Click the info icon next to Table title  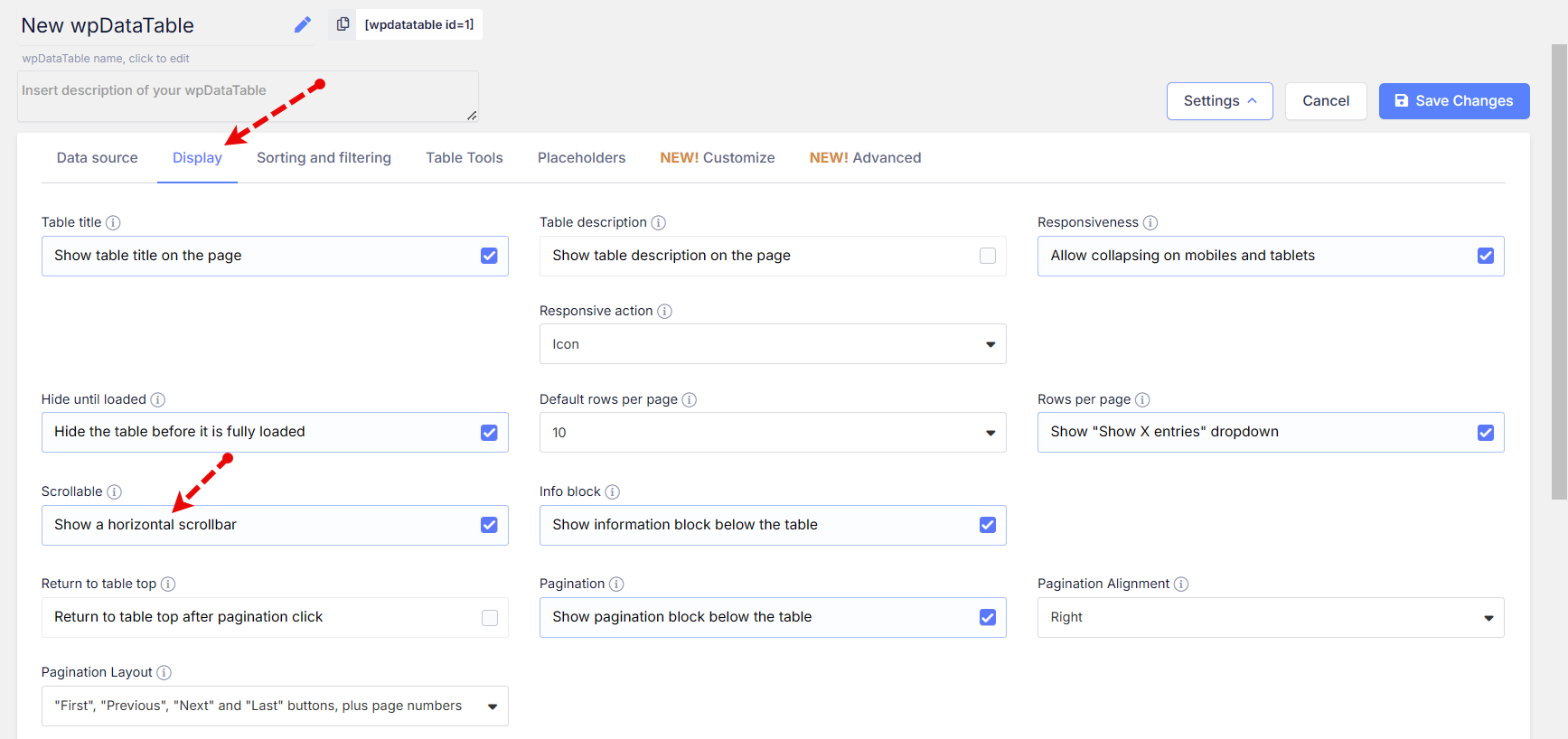click(x=113, y=222)
